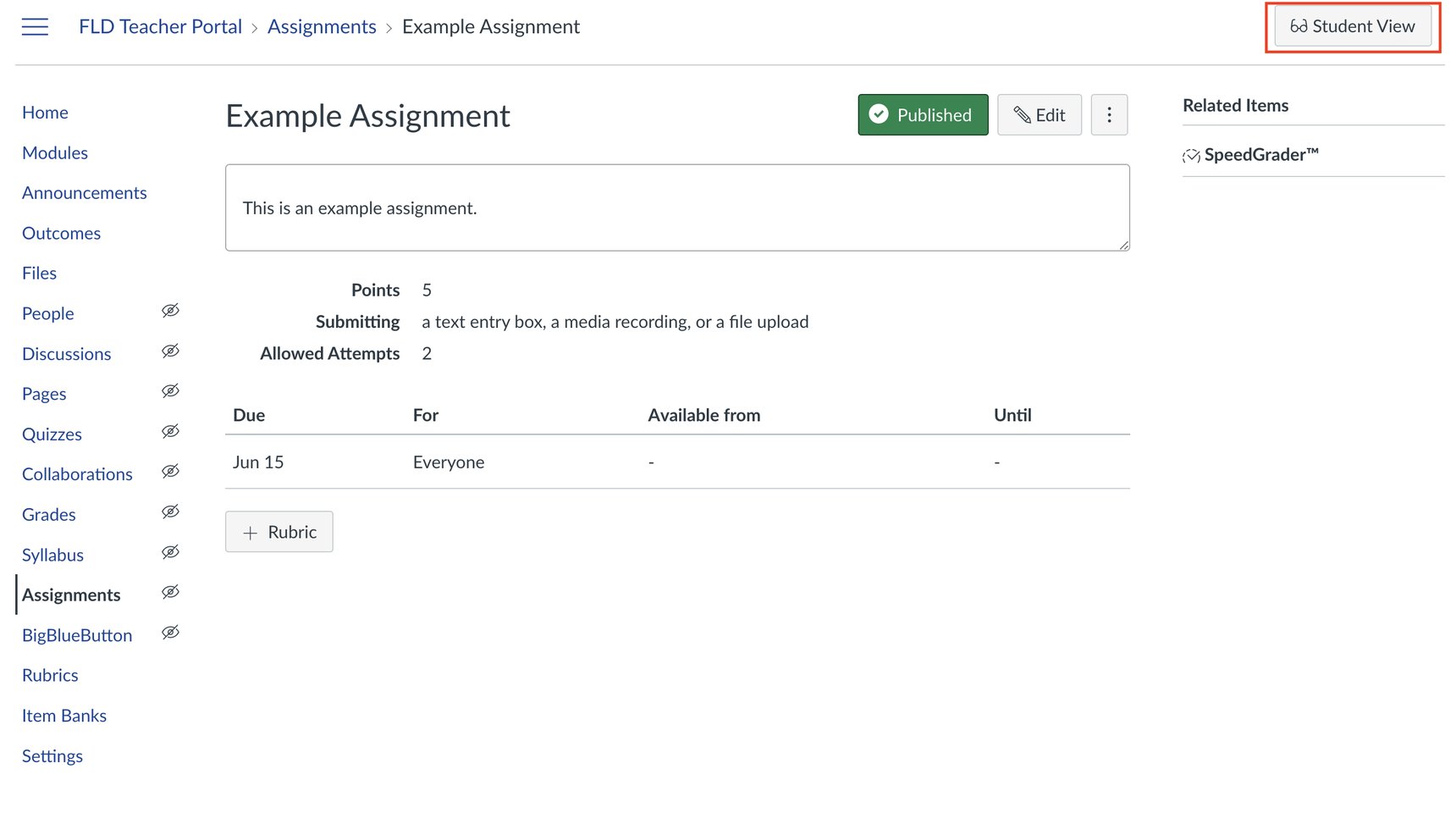The image size is (1456, 813).
Task: Toggle visibility of the People section
Action: tap(170, 311)
